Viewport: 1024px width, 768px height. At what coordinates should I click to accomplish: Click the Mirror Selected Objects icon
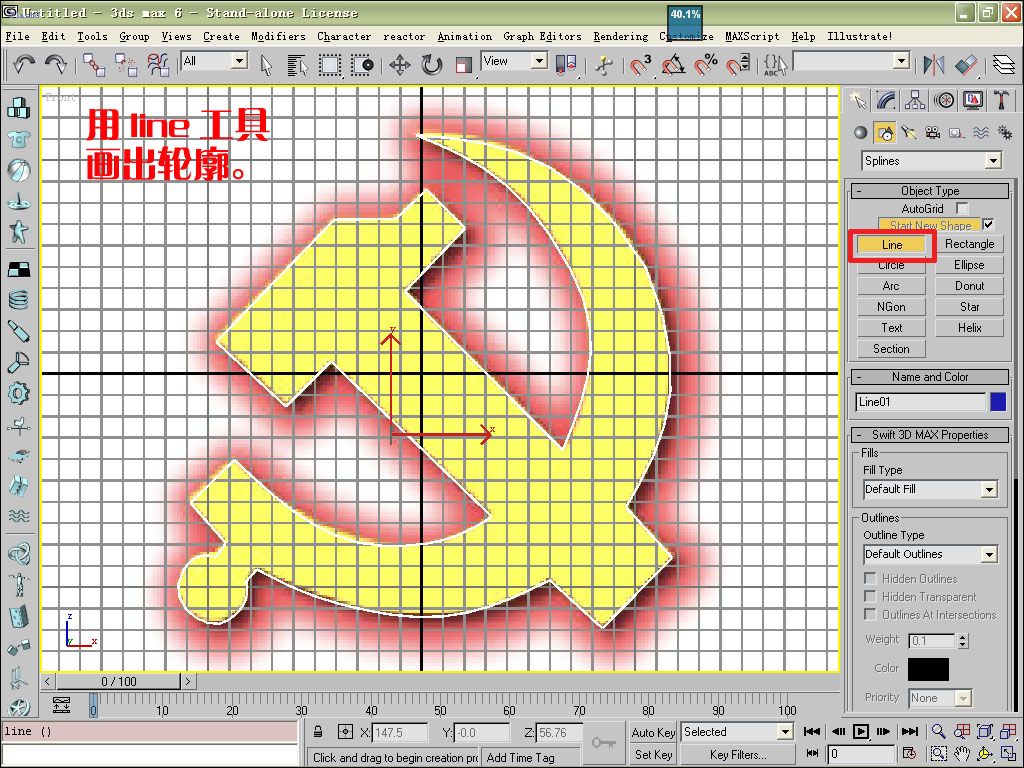[934, 65]
